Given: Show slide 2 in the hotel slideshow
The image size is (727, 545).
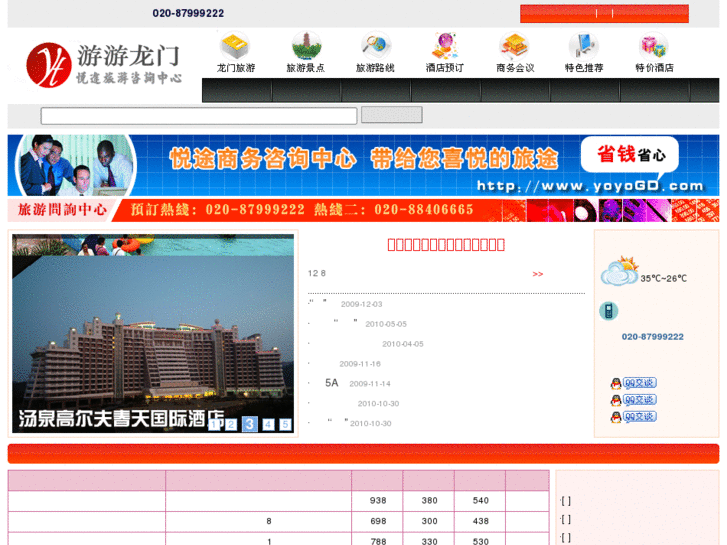Looking at the screenshot, I should point(231,424).
